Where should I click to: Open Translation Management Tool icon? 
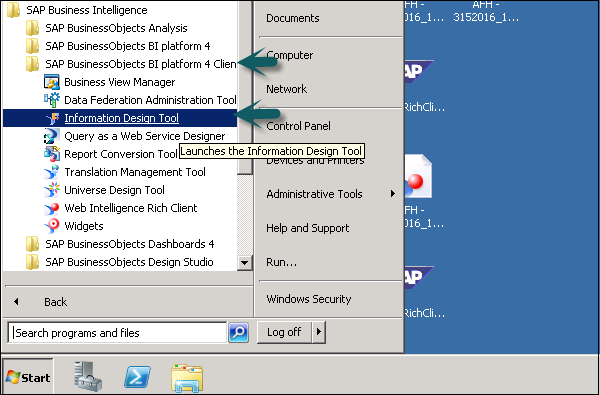tap(52, 172)
